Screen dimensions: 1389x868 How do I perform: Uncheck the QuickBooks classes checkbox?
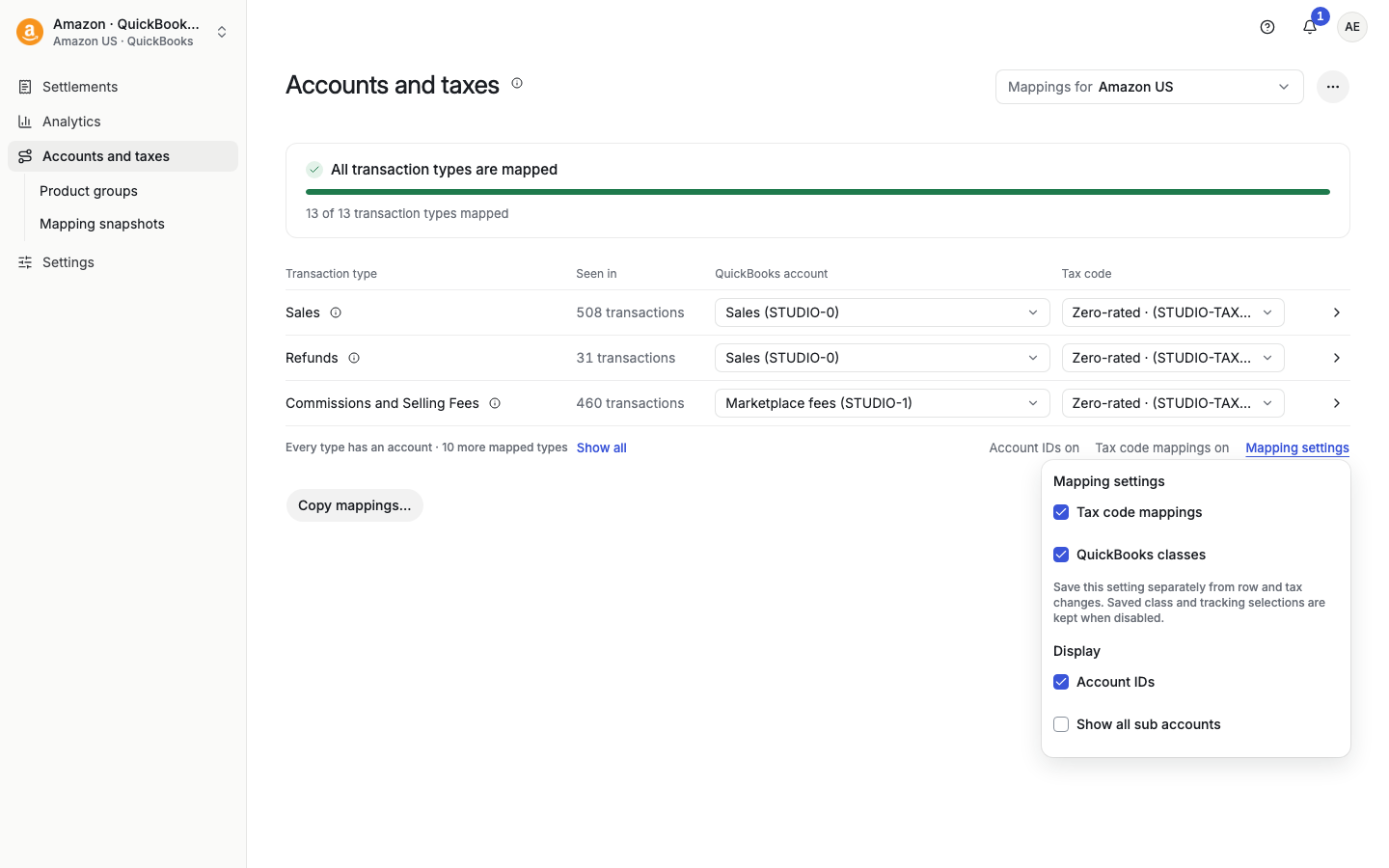pos(1061,555)
